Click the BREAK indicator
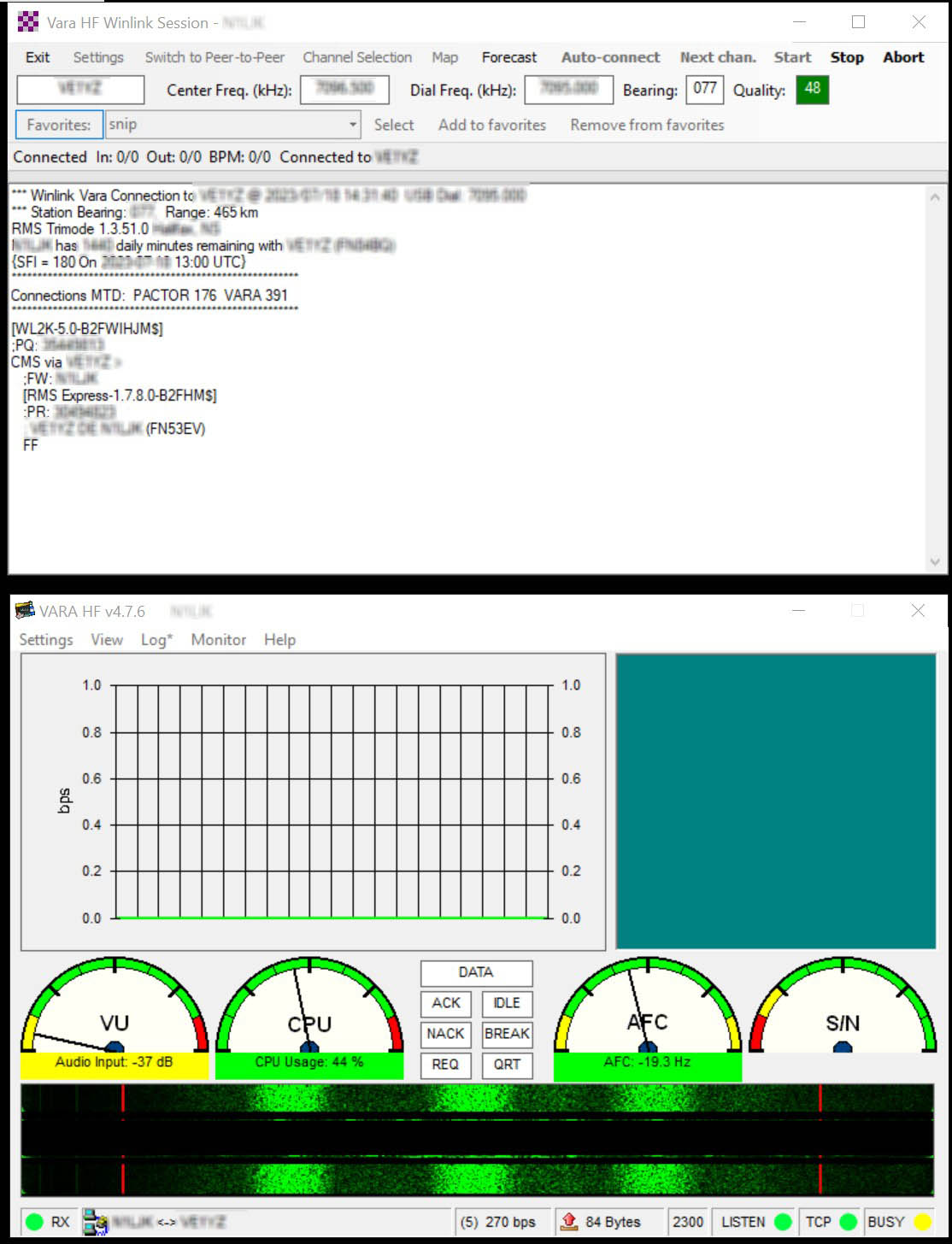The width and height of the screenshot is (952, 1244). pyautogui.click(x=507, y=1035)
